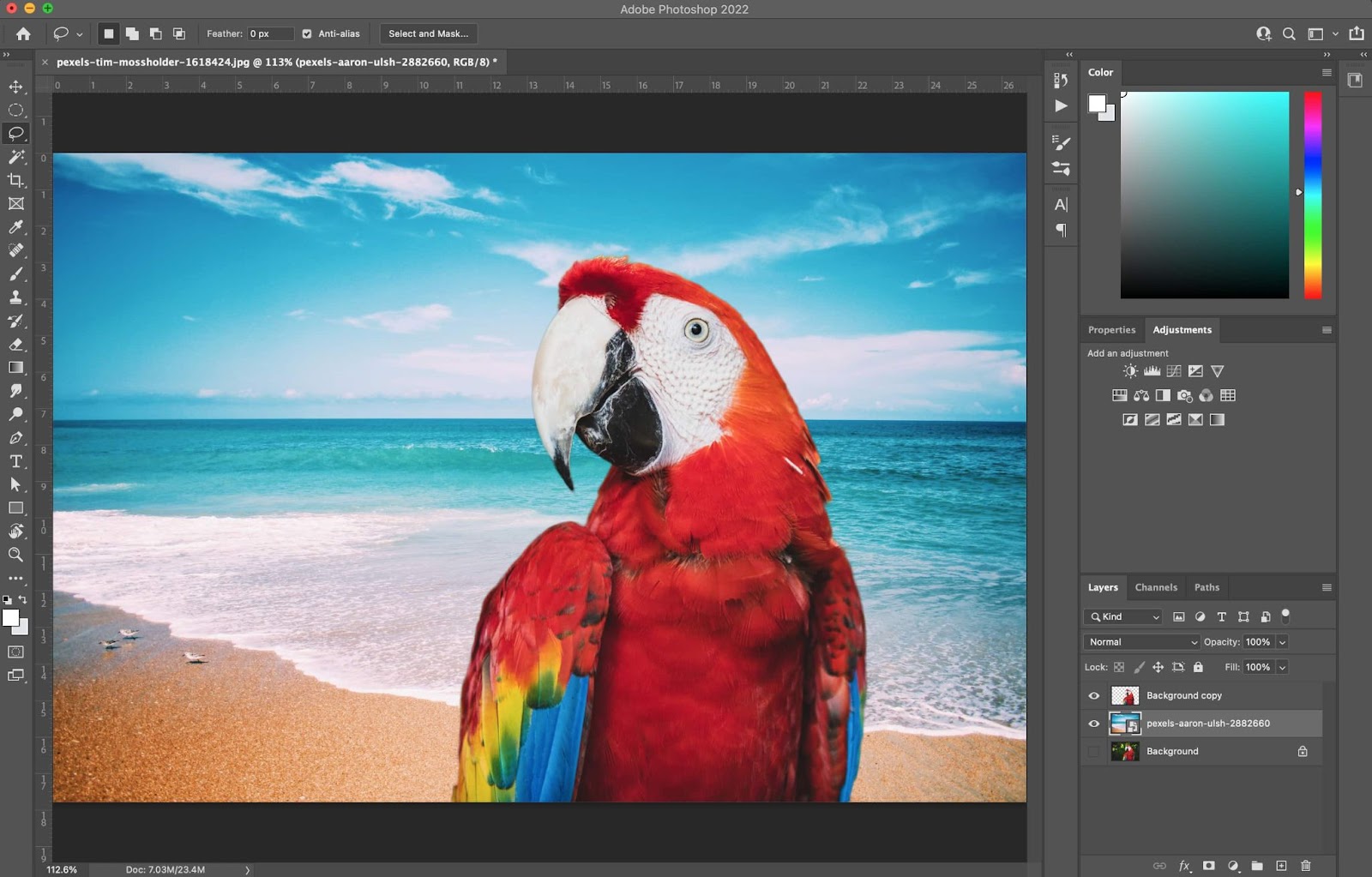Click the Delete layer trash icon
The height and width of the screenshot is (877, 1372).
pyautogui.click(x=1305, y=866)
